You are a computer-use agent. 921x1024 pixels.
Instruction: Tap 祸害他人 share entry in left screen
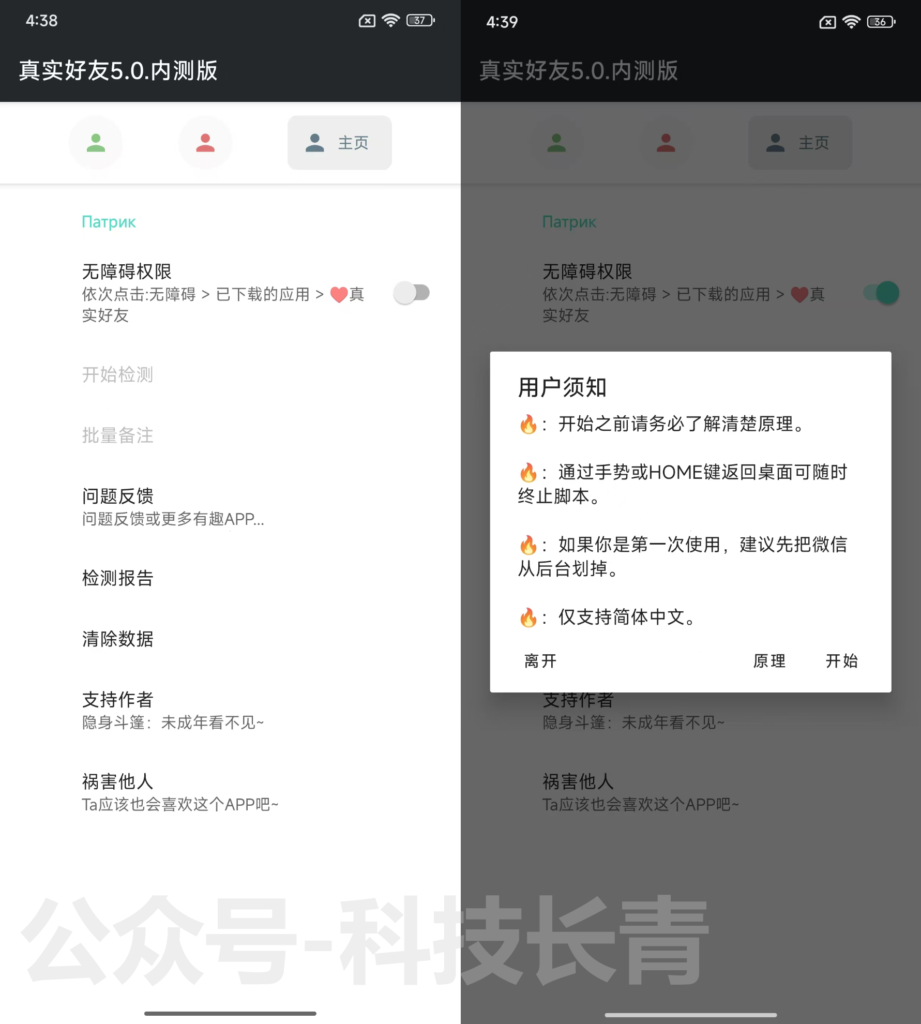coord(230,792)
